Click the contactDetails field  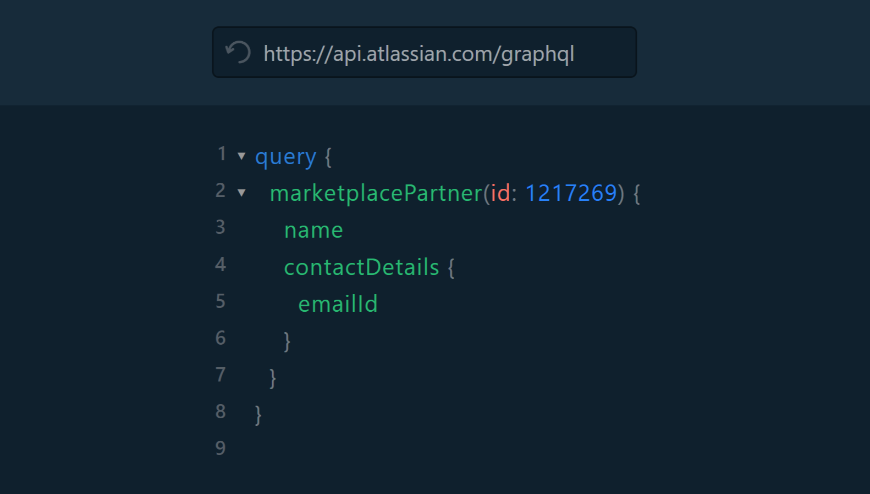[x=361, y=267]
